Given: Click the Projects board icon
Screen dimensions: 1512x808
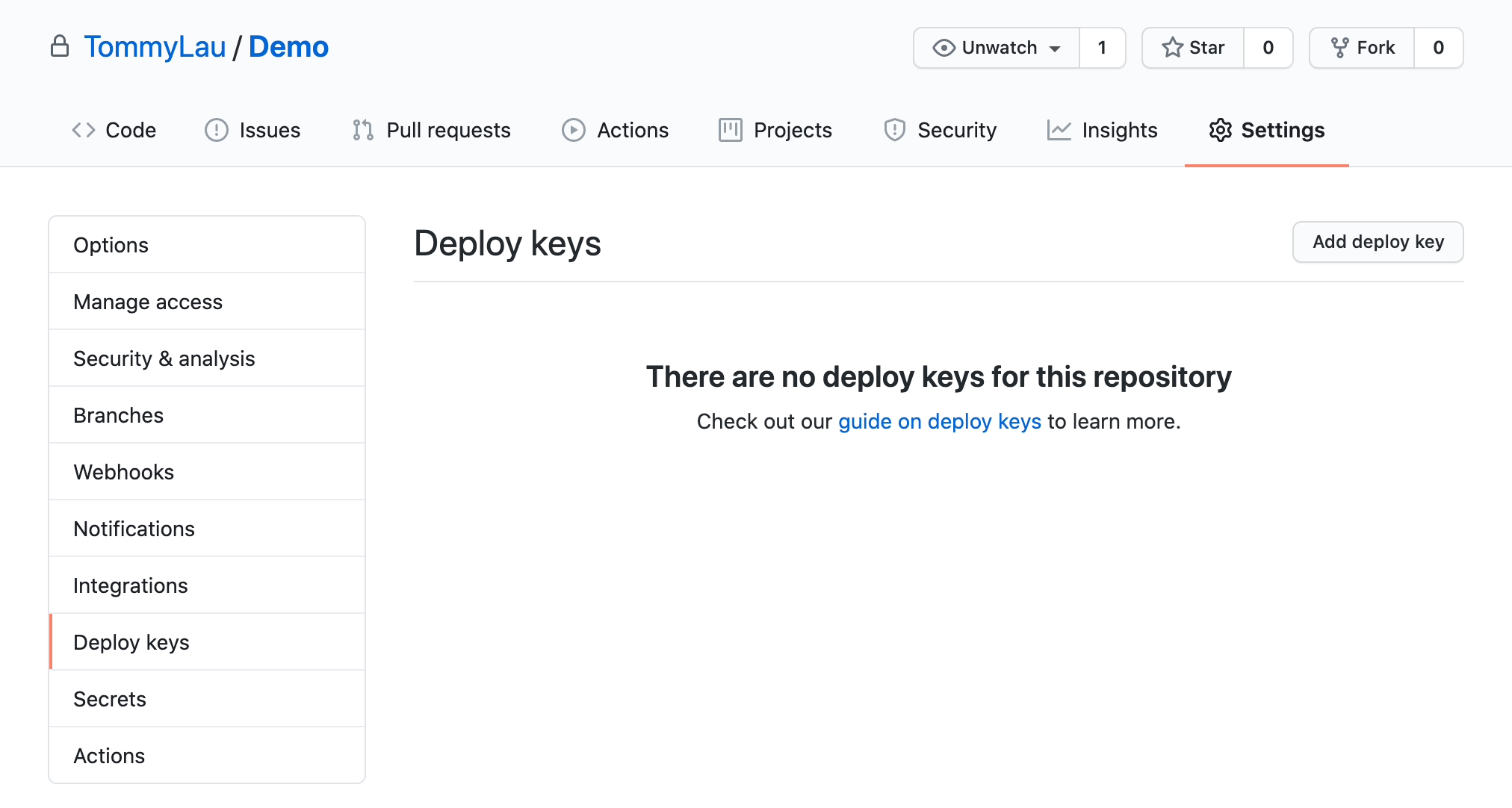Looking at the screenshot, I should tap(730, 130).
